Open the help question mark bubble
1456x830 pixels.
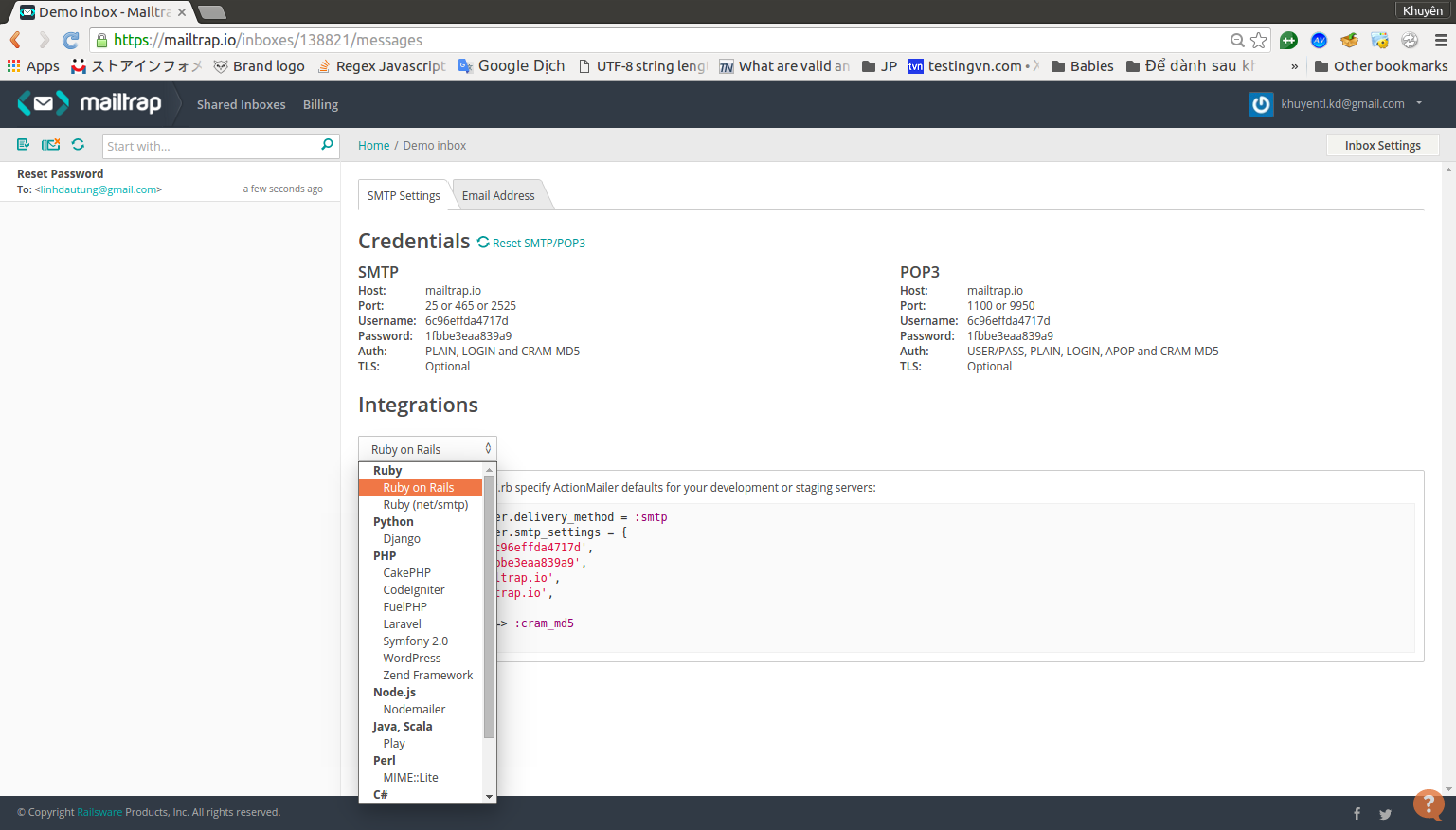1428,804
